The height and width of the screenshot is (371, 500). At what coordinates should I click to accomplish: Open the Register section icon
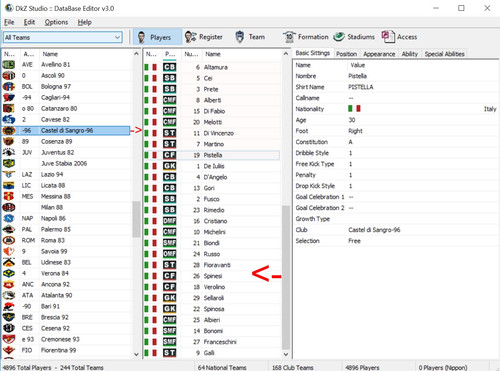coord(191,37)
